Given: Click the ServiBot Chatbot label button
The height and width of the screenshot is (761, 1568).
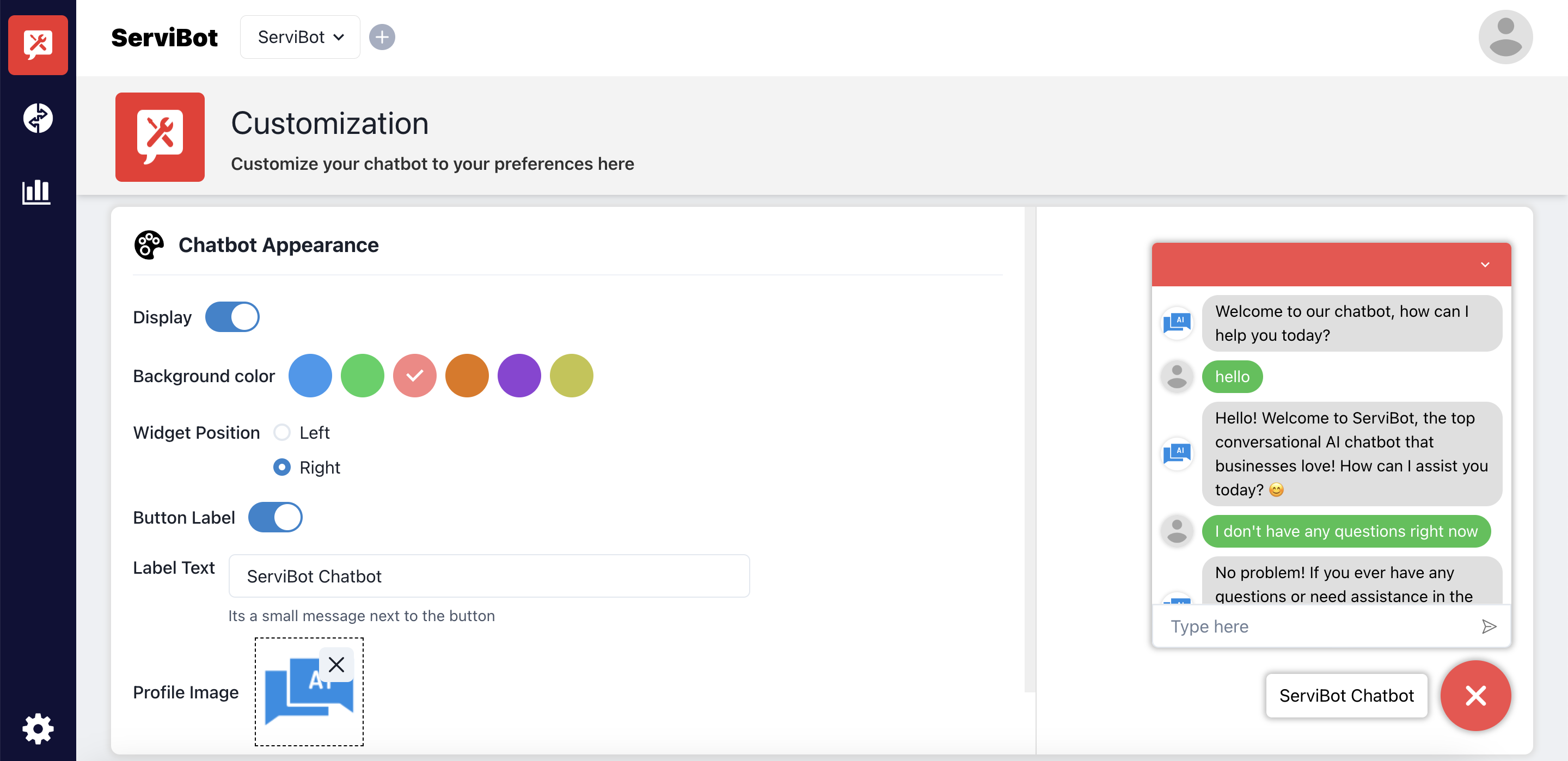Looking at the screenshot, I should (x=1346, y=695).
